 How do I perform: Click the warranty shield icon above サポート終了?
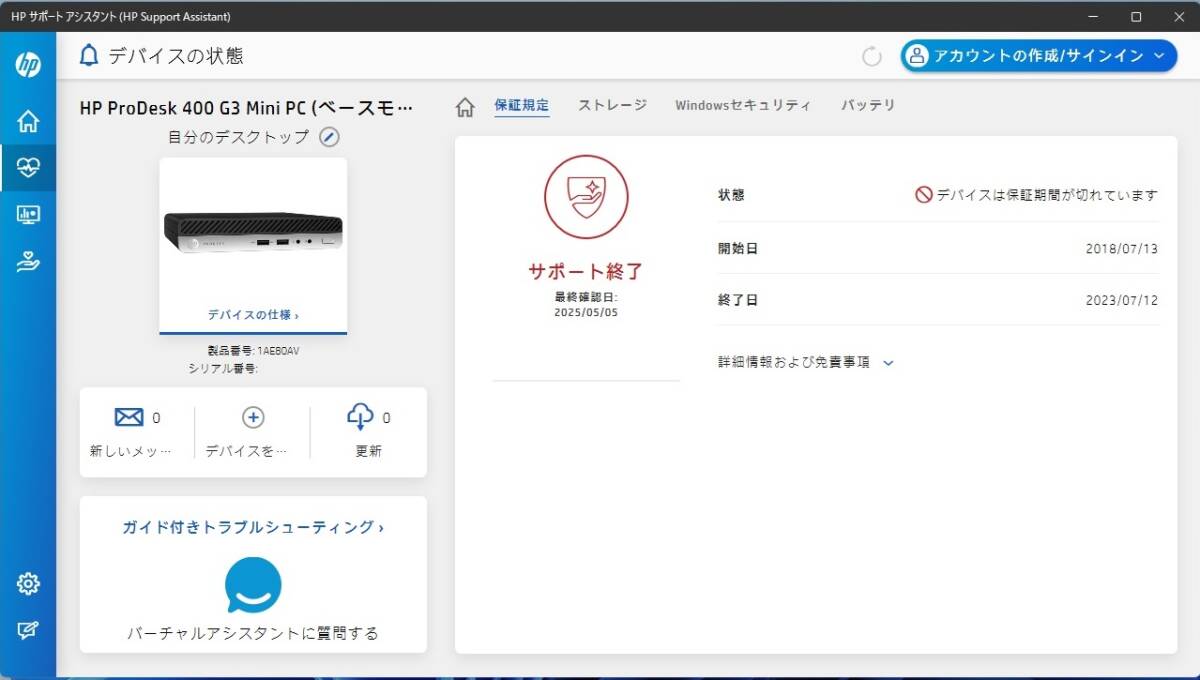[586, 196]
